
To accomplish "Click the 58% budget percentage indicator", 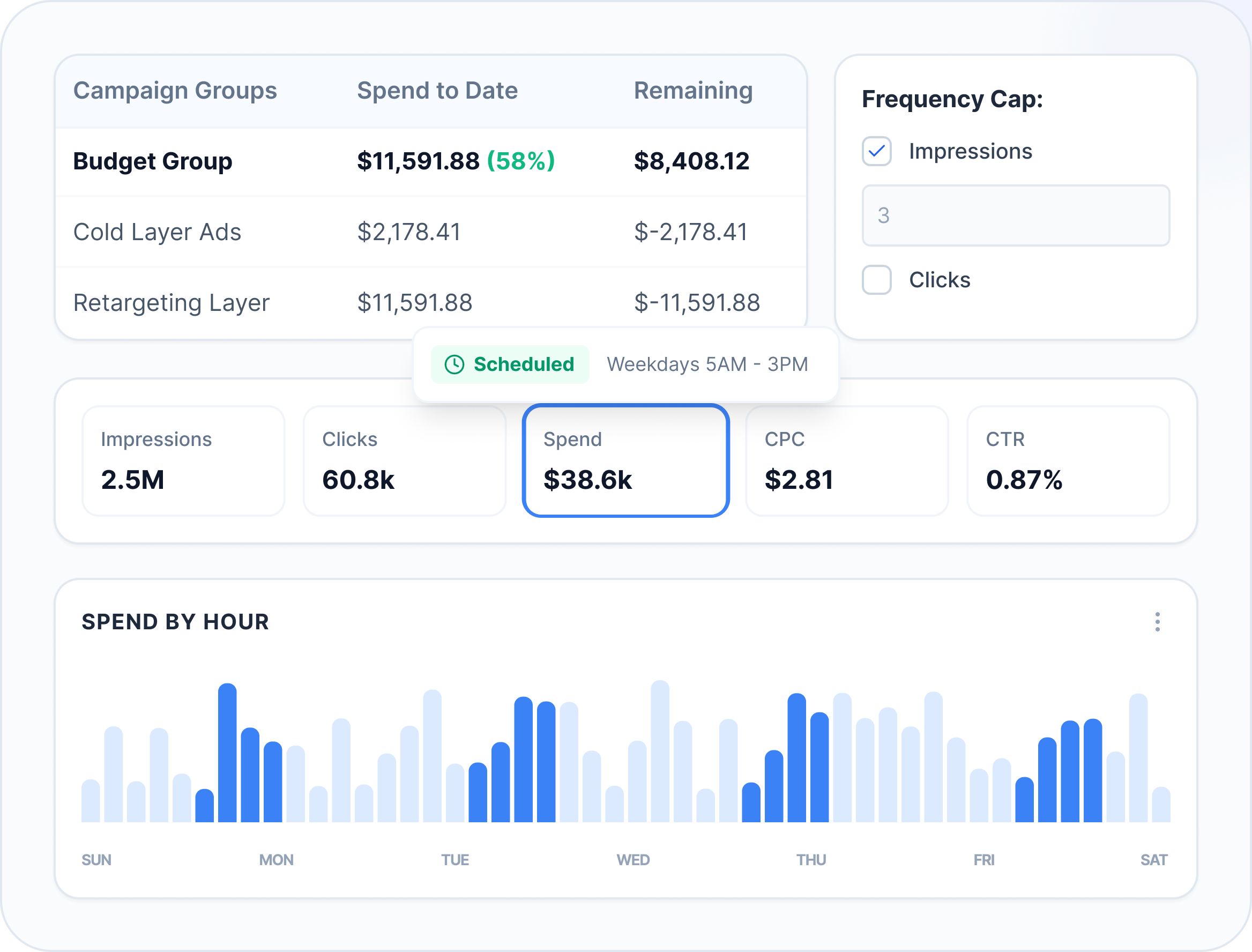I will pyautogui.click(x=520, y=161).
